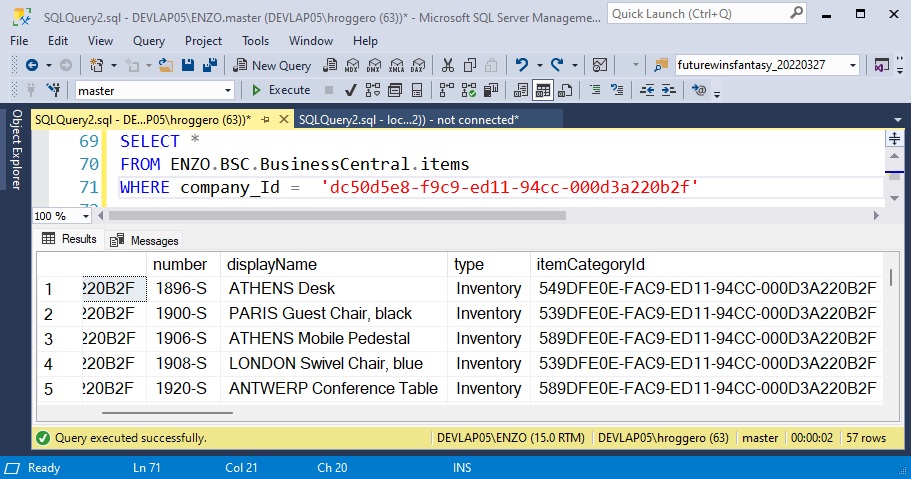This screenshot has width=911, height=479.
Task: Open the Tools menu
Action: point(256,41)
